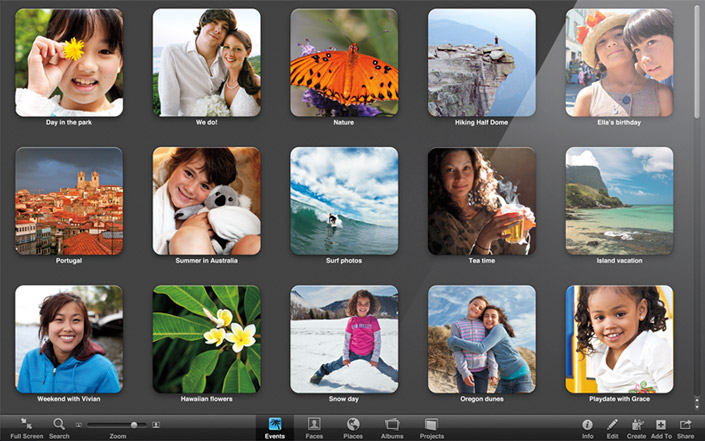Select the Island vacation event thumbnail
The width and height of the screenshot is (705, 441).
tap(619, 201)
